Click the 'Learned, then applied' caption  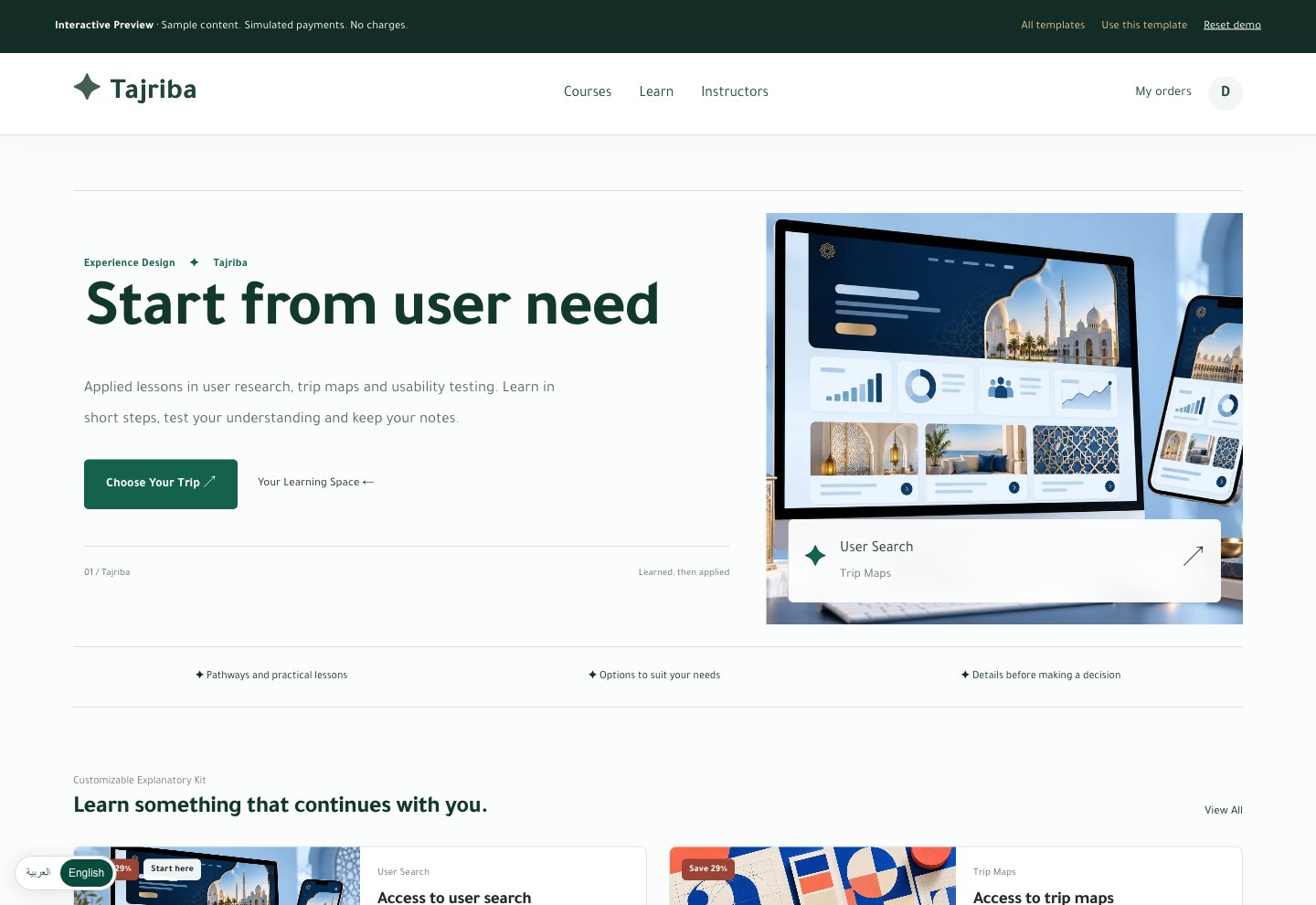coord(684,572)
